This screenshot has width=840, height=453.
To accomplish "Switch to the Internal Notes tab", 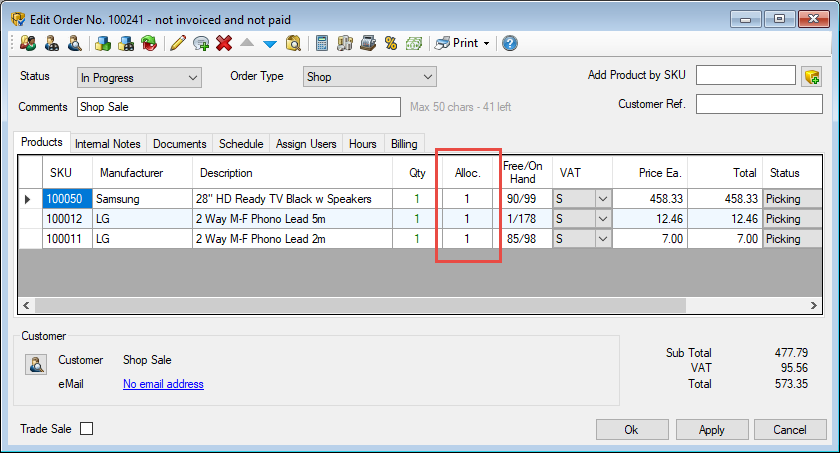I will pos(108,144).
